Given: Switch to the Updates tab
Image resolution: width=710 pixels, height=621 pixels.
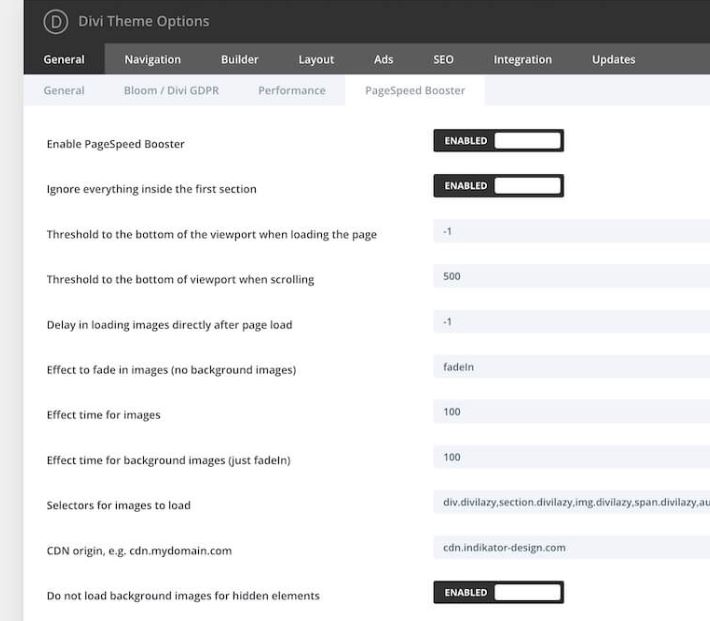Looking at the screenshot, I should pos(614,59).
